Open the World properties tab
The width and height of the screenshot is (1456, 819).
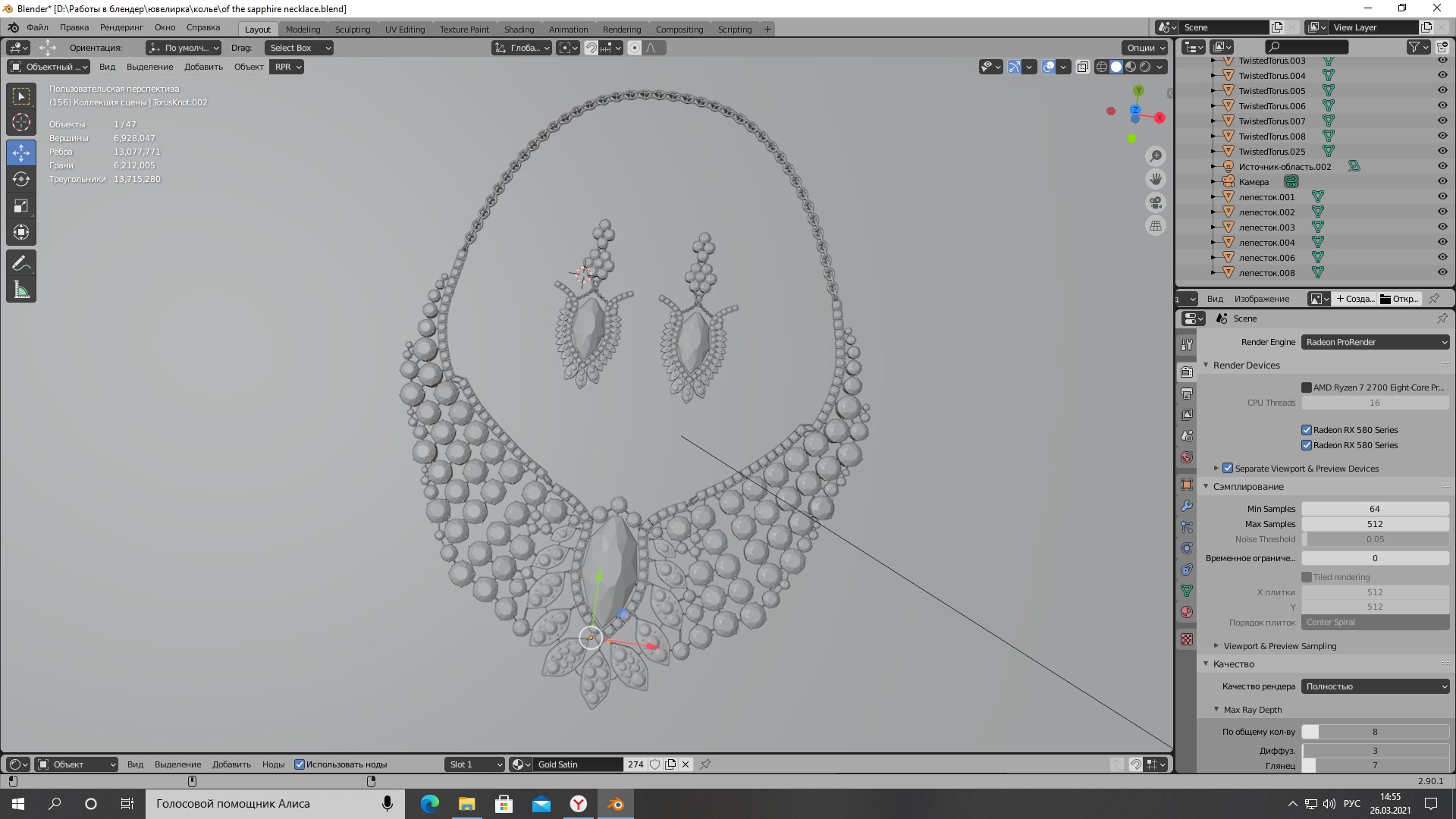pyautogui.click(x=1187, y=457)
